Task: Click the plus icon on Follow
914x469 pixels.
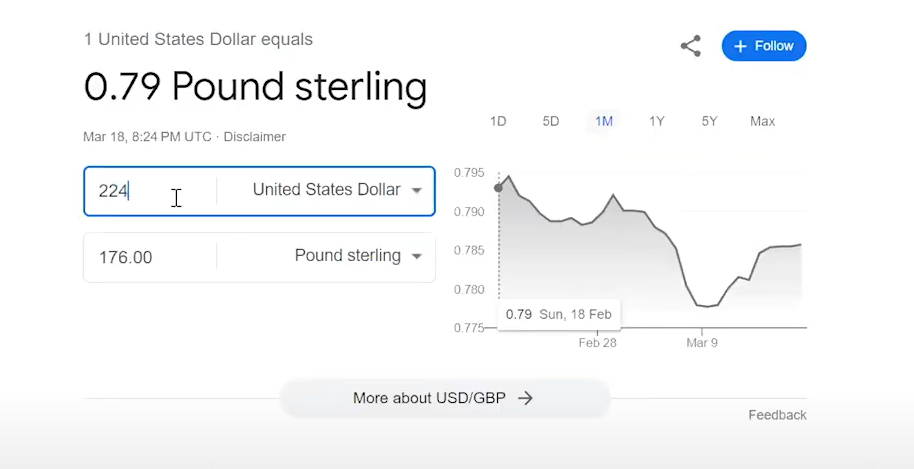Action: [740, 46]
